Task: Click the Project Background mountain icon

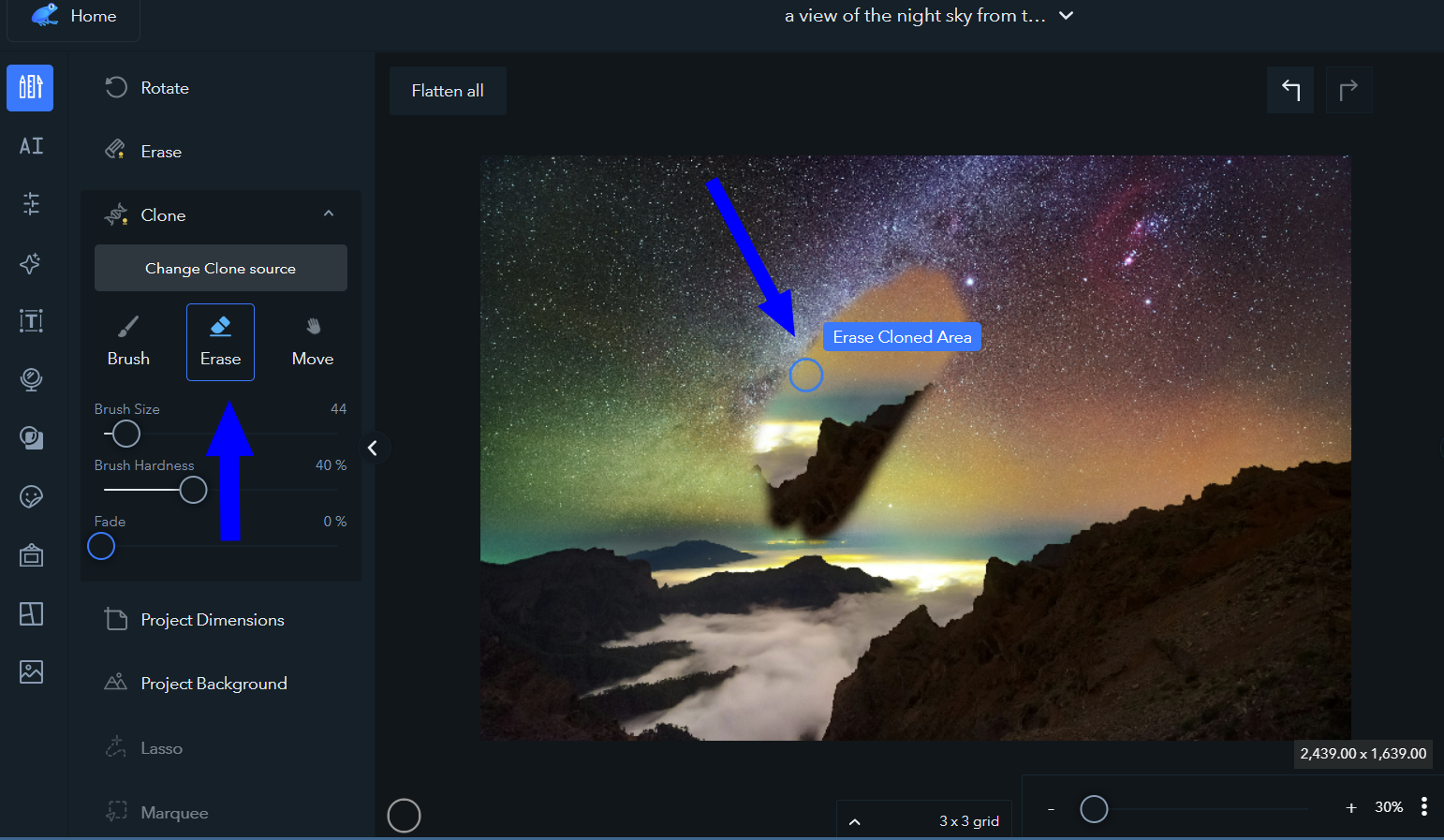Action: (x=116, y=683)
